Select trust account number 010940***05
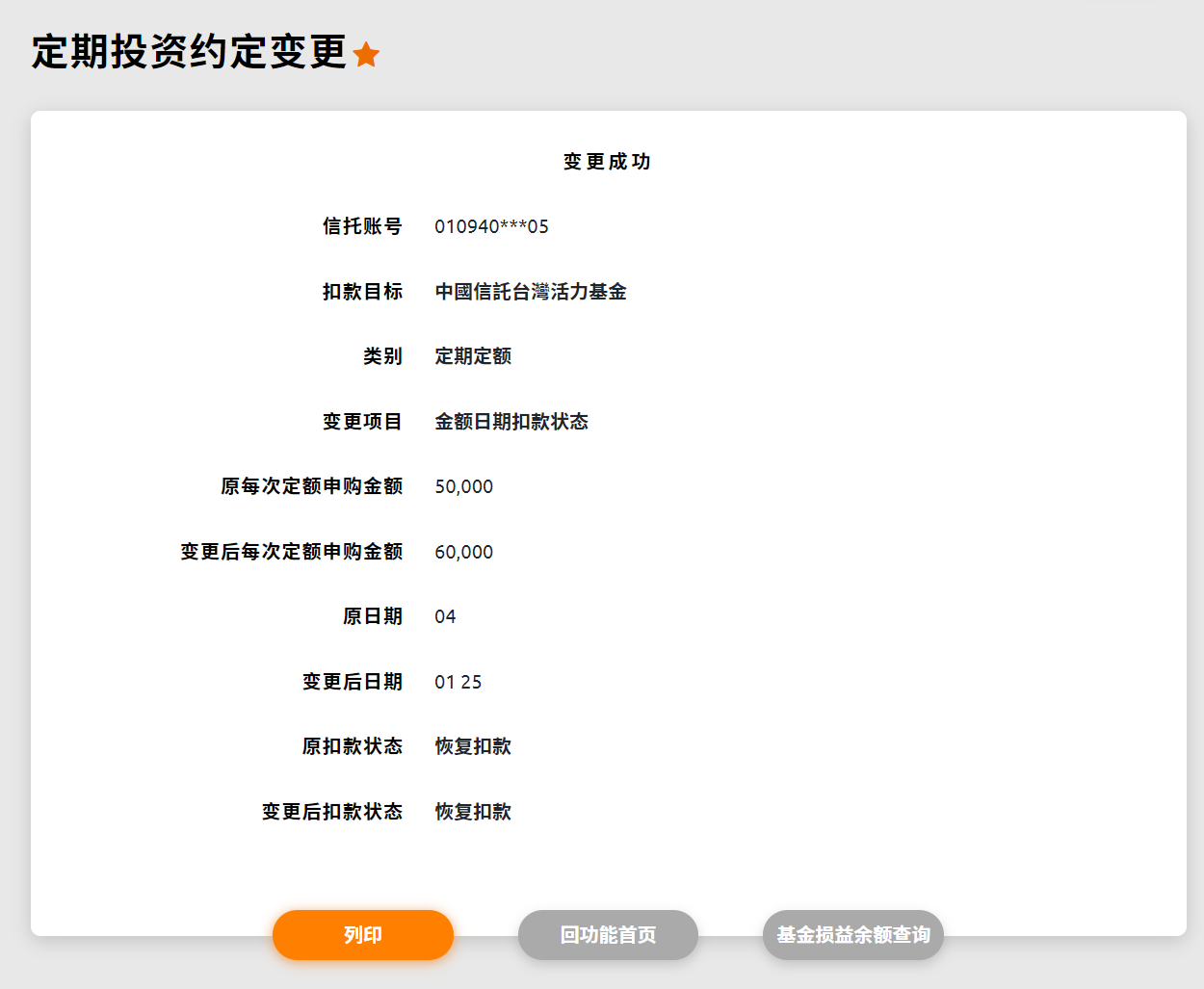This screenshot has width=1204, height=989. click(x=491, y=227)
